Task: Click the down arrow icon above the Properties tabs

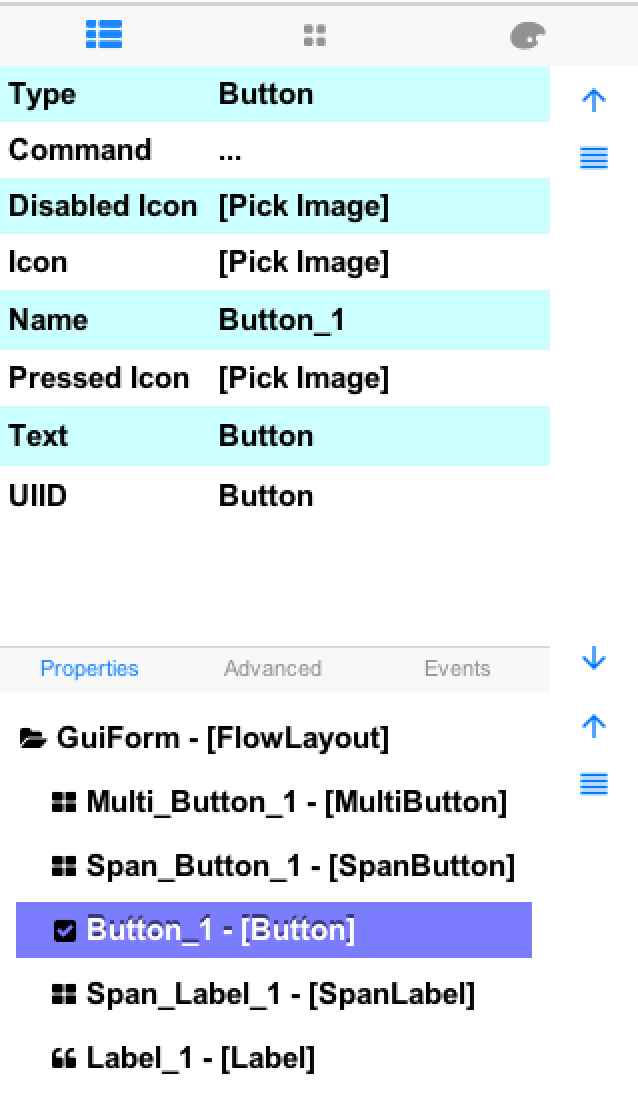Action: [x=594, y=659]
